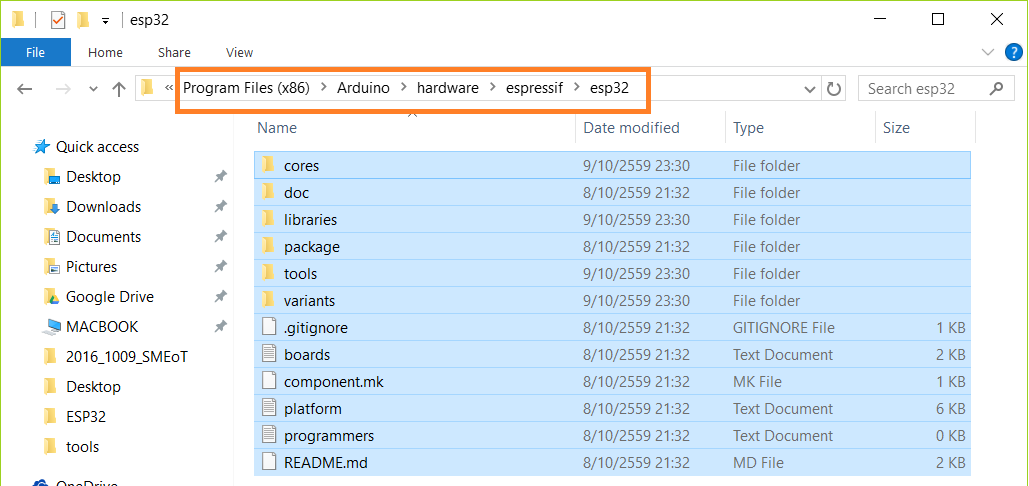Viewport: 1029px width, 486px height.
Task: Click MD File type cell
Action: (x=759, y=462)
